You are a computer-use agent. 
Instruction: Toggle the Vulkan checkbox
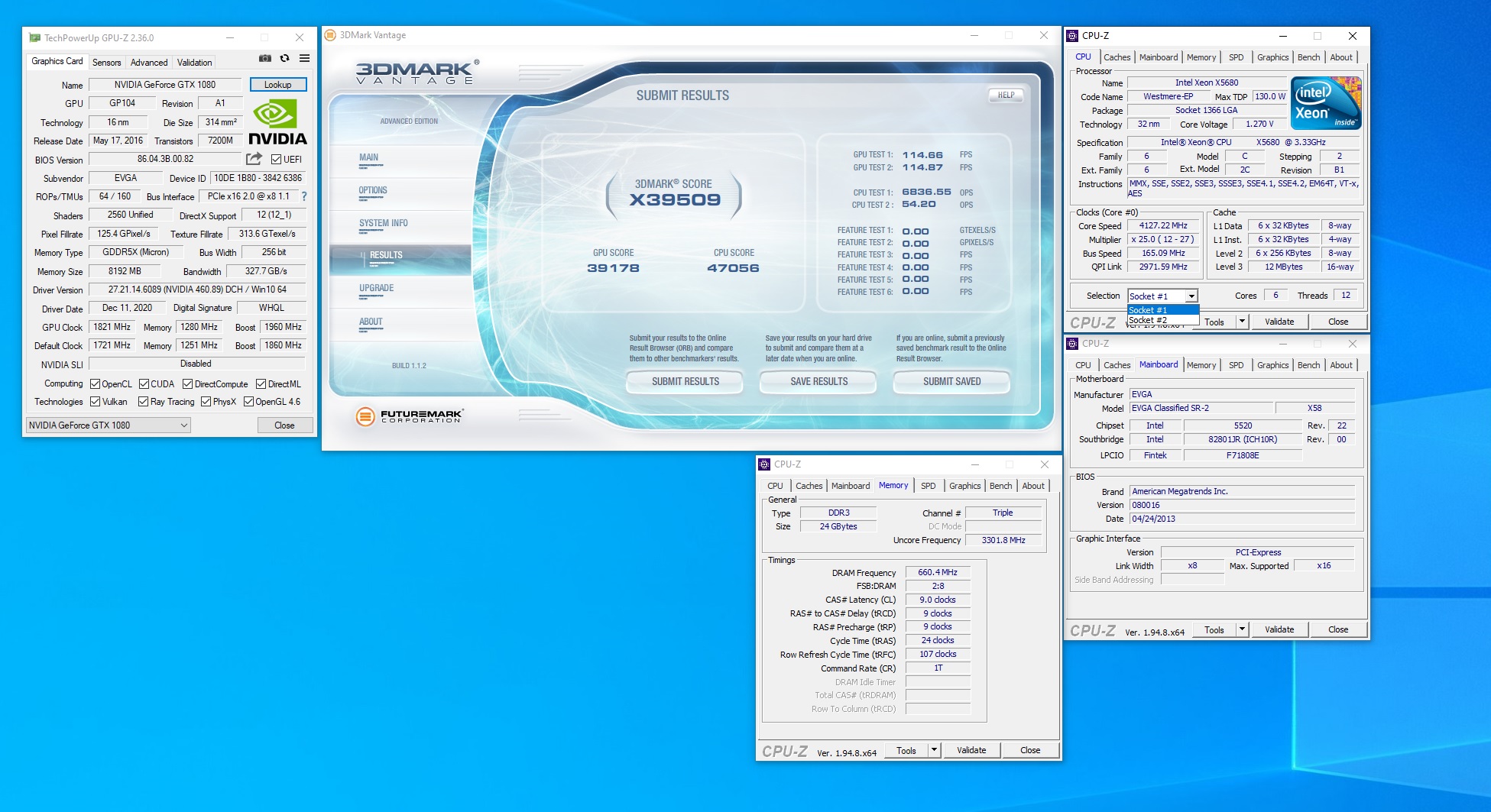pos(96,402)
